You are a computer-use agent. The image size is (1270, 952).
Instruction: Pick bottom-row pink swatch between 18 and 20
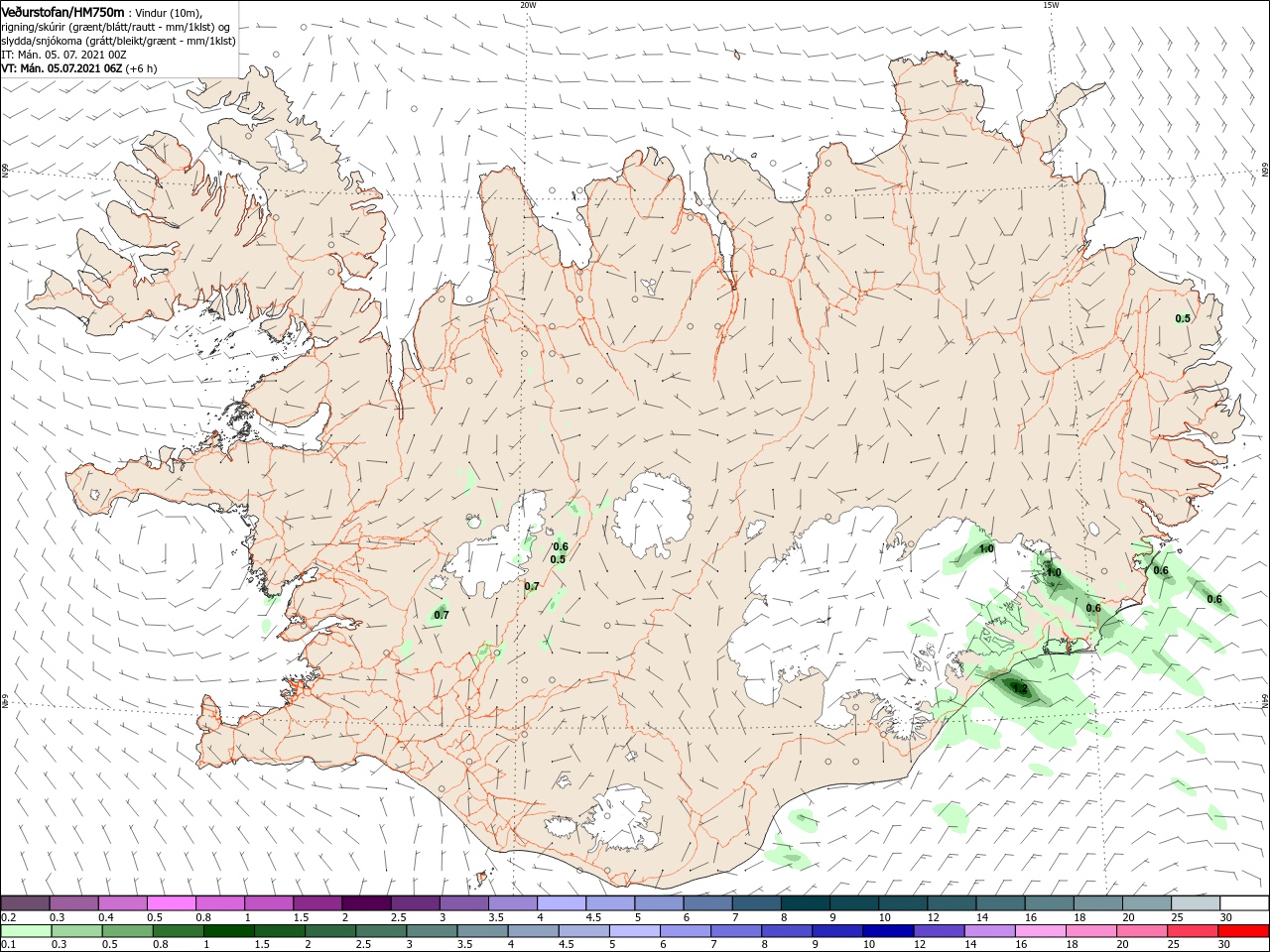pos(1090,931)
